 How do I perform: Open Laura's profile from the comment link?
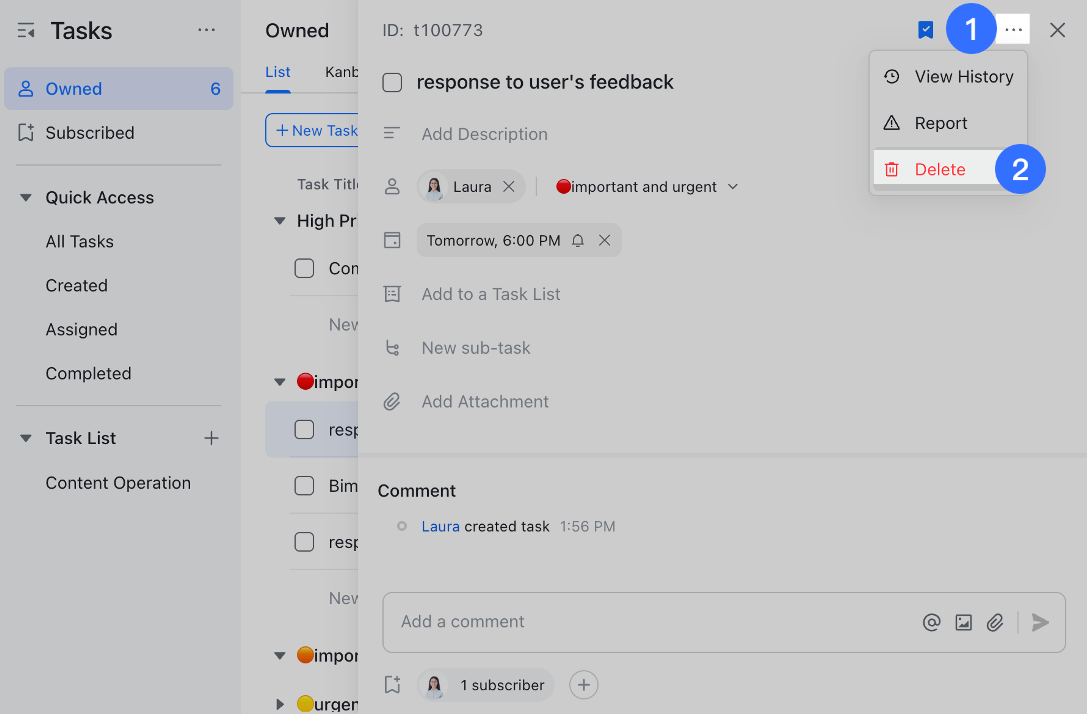440,525
